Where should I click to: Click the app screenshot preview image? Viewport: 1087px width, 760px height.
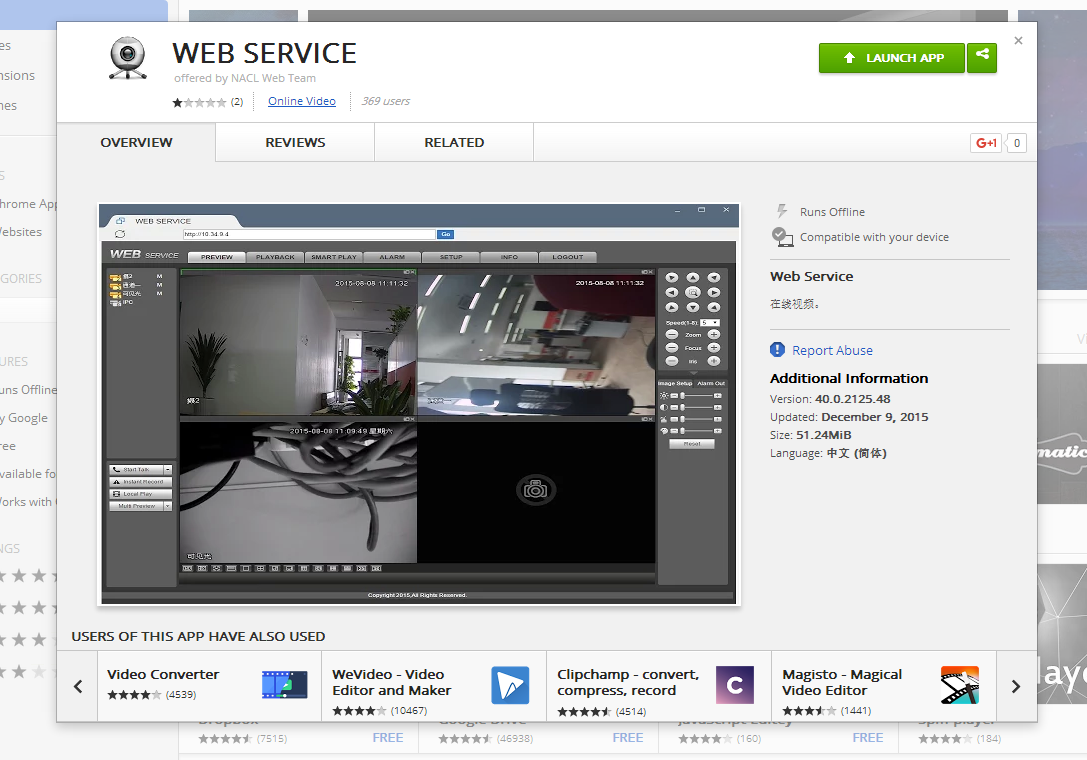pyautogui.click(x=419, y=404)
